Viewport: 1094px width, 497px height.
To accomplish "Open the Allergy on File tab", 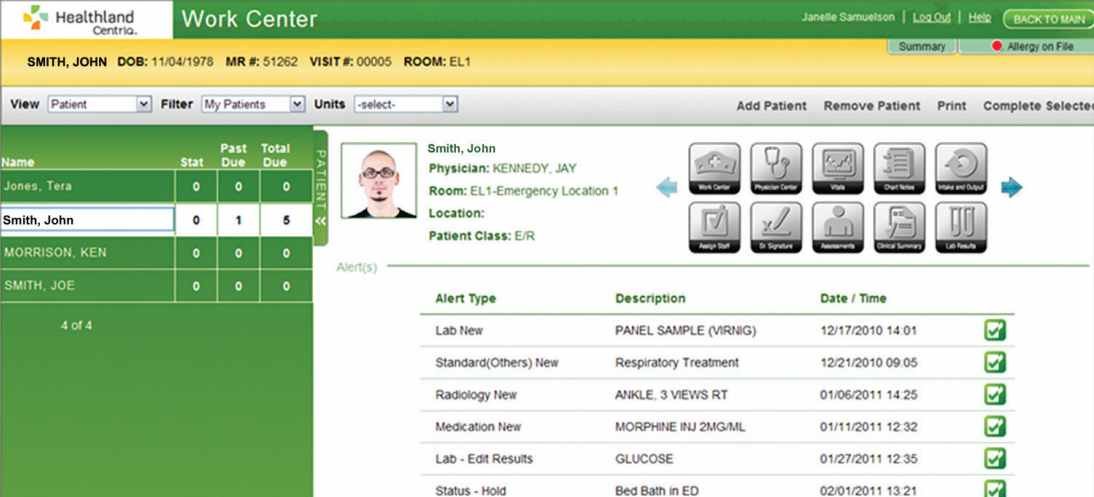I will pyautogui.click(x=1026, y=47).
